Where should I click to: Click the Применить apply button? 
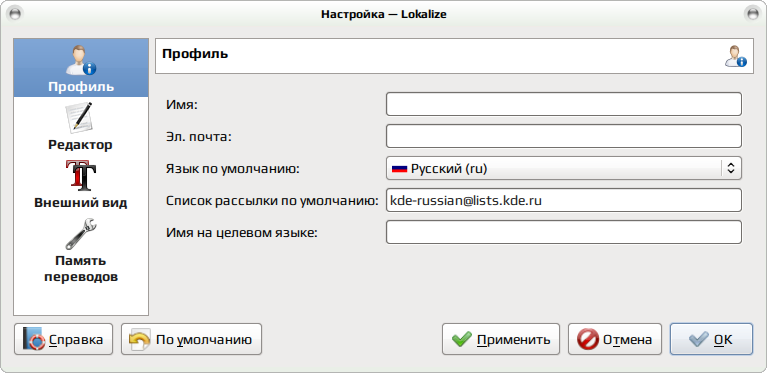[501, 339]
